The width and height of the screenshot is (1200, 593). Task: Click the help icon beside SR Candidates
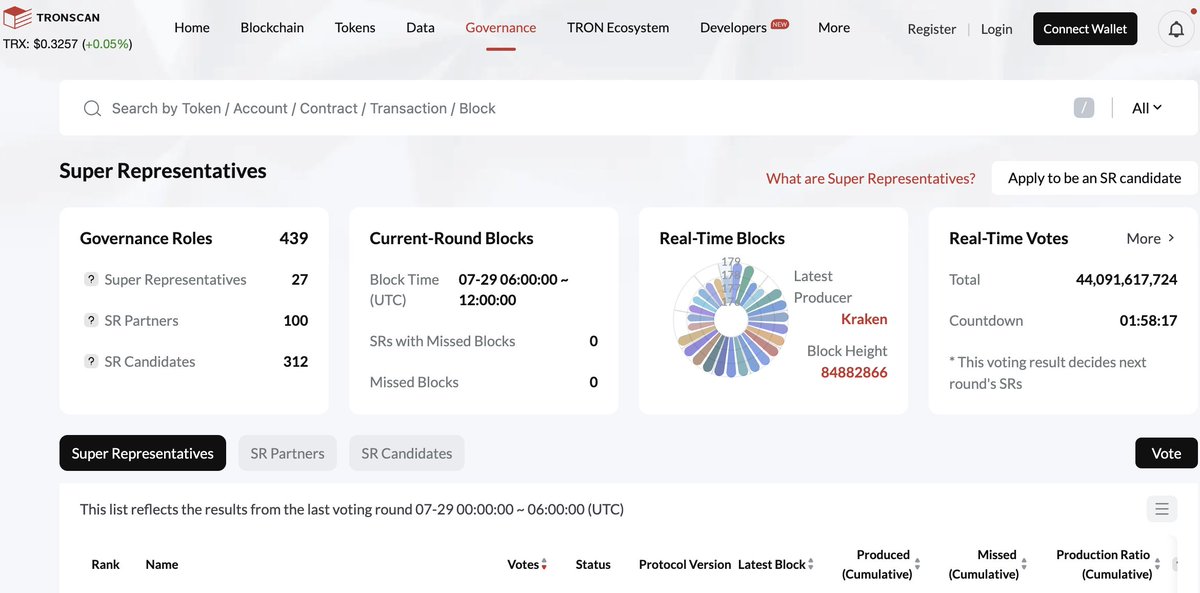91,362
